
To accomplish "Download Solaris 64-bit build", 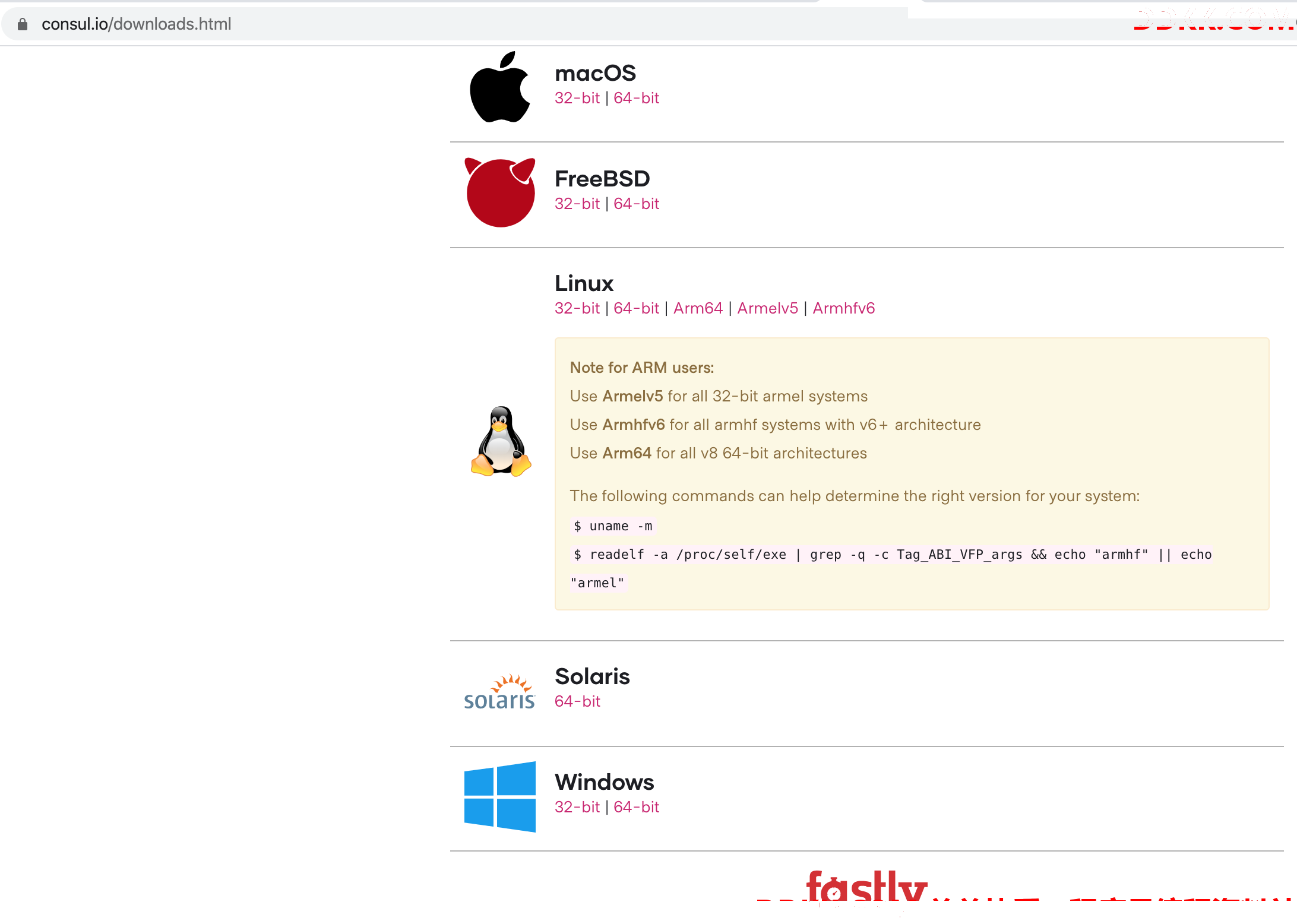I will click(x=577, y=701).
